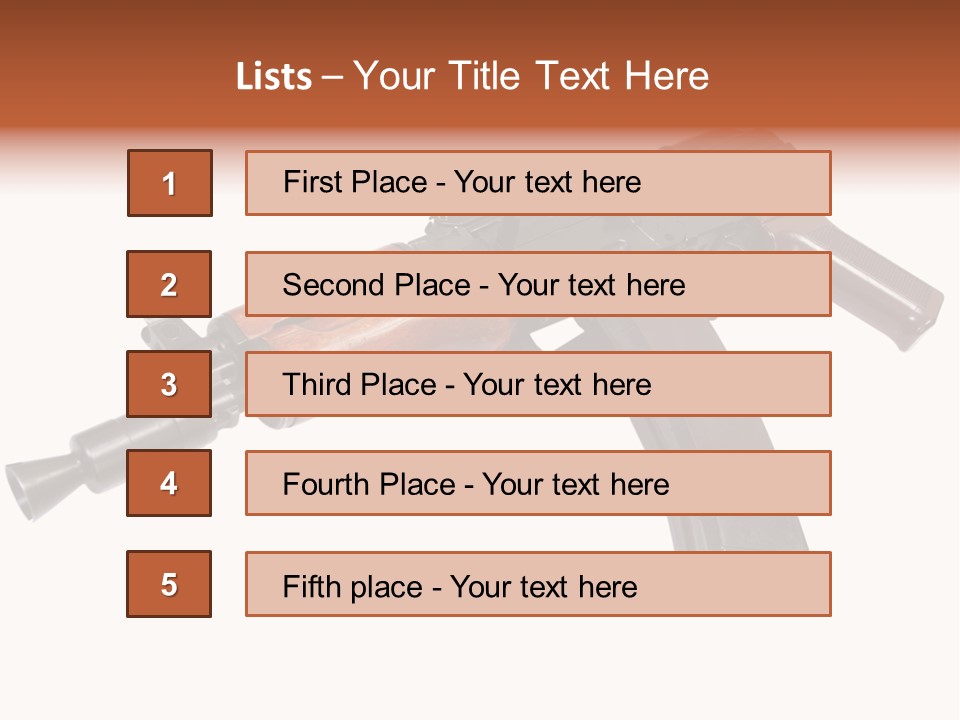Click the number 1 box

pyautogui.click(x=170, y=183)
